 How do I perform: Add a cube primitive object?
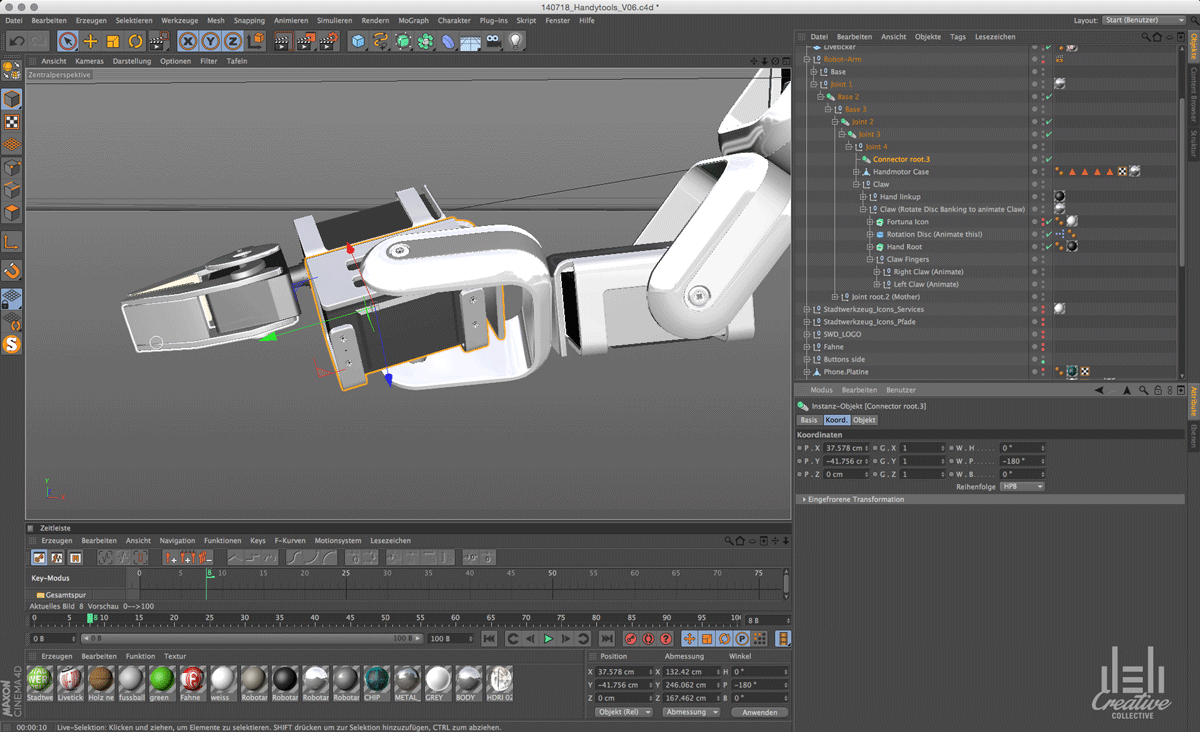coord(358,41)
